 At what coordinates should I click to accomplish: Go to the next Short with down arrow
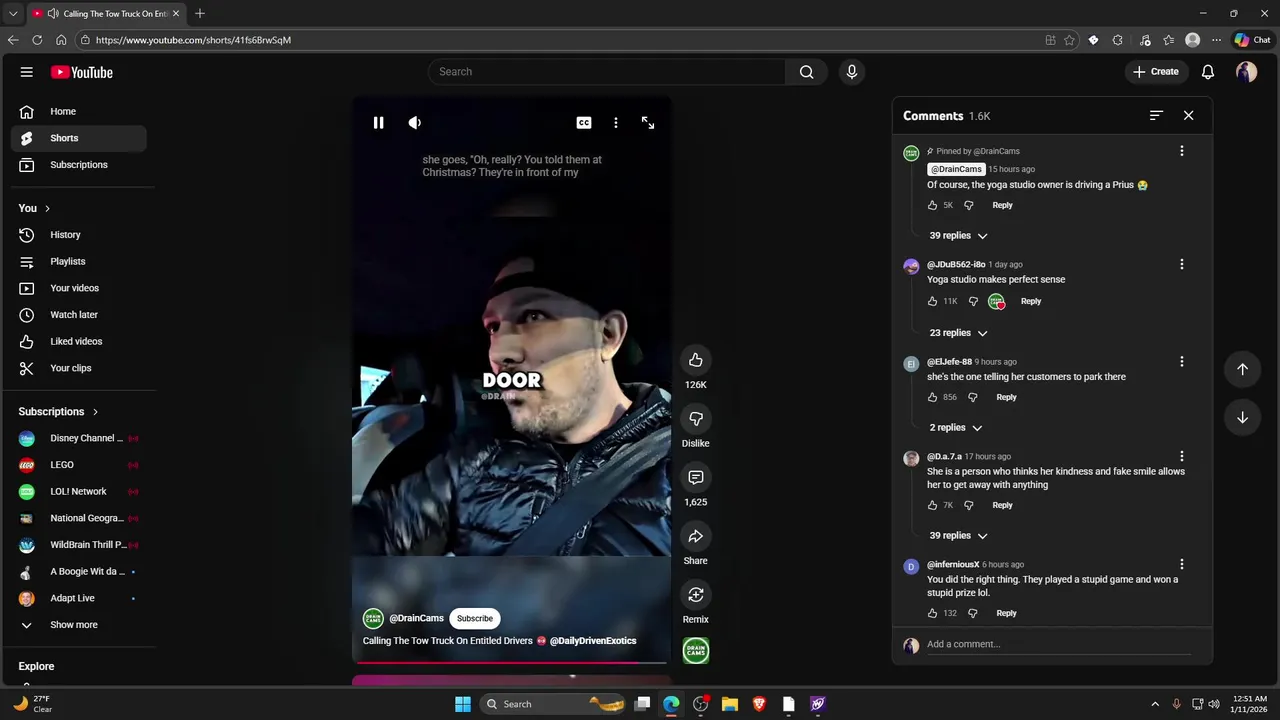coord(1242,417)
